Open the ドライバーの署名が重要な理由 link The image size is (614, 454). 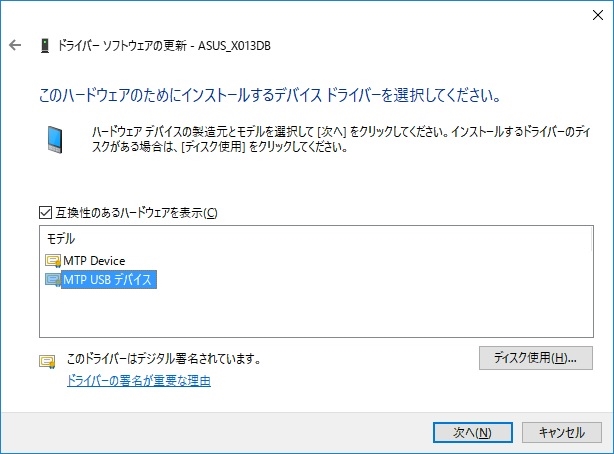coord(138,381)
